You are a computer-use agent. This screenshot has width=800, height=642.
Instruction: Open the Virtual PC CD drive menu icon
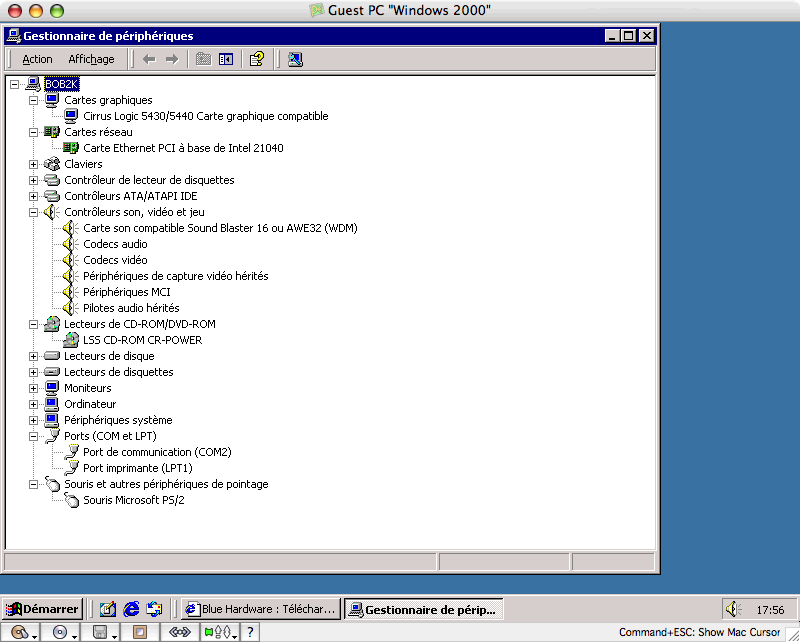(62, 632)
